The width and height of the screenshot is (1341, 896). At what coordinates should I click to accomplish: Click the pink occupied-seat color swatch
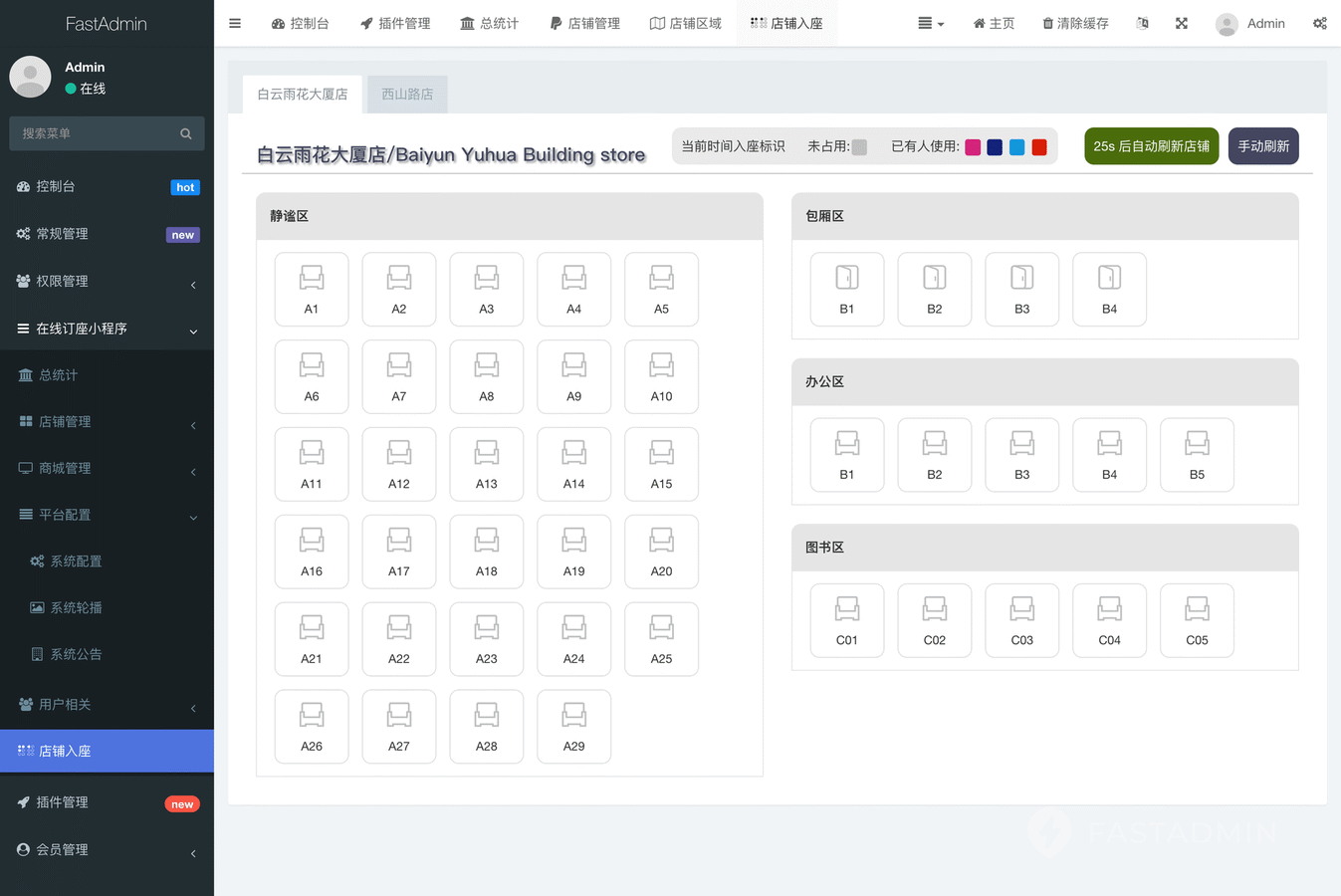pyautogui.click(x=973, y=147)
